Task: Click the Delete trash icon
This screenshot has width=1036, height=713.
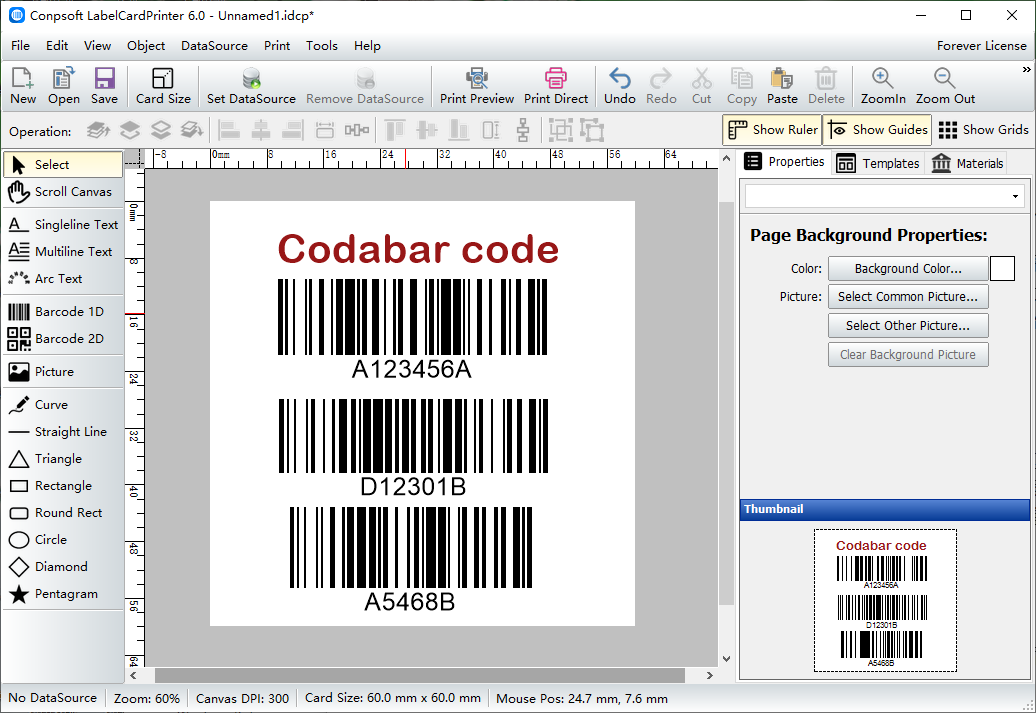Action: 826,86
